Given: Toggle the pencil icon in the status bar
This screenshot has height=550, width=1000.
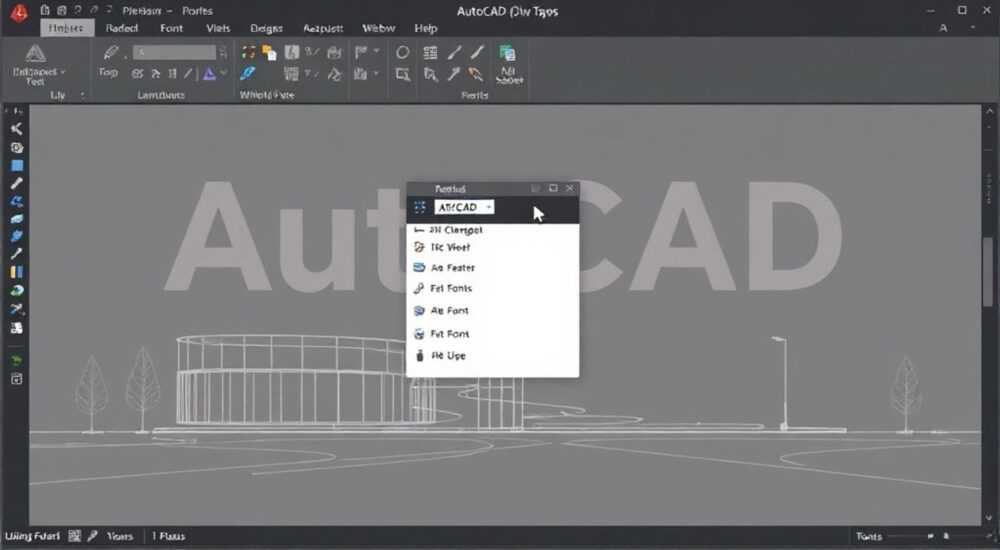Looking at the screenshot, I should pyautogui.click(x=93, y=536).
